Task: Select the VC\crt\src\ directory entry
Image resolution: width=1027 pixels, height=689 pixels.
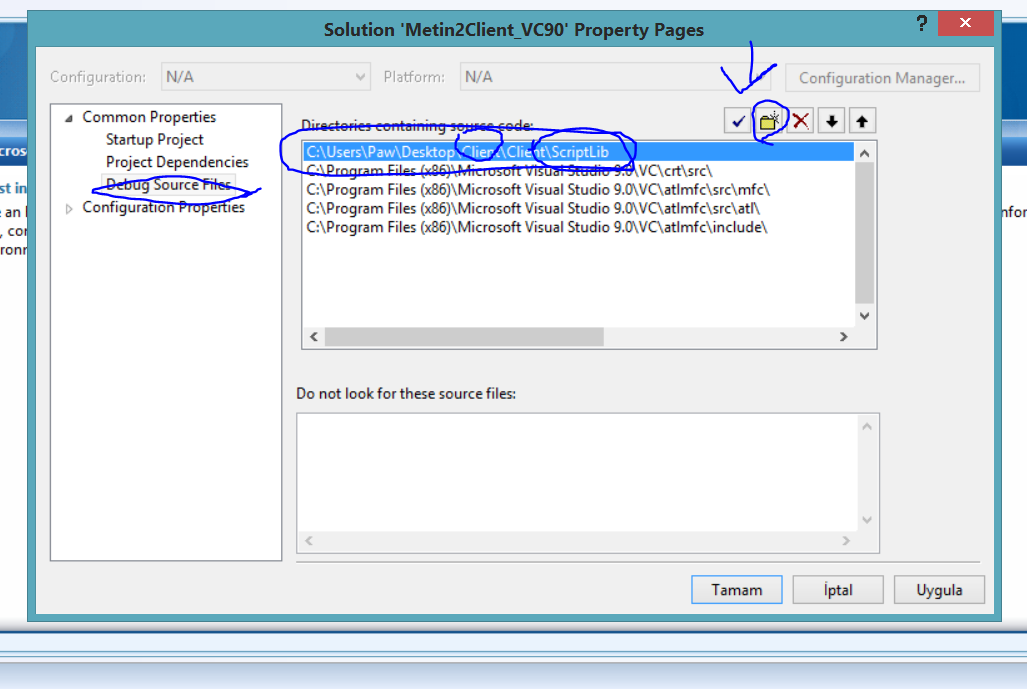Action: pos(578,171)
